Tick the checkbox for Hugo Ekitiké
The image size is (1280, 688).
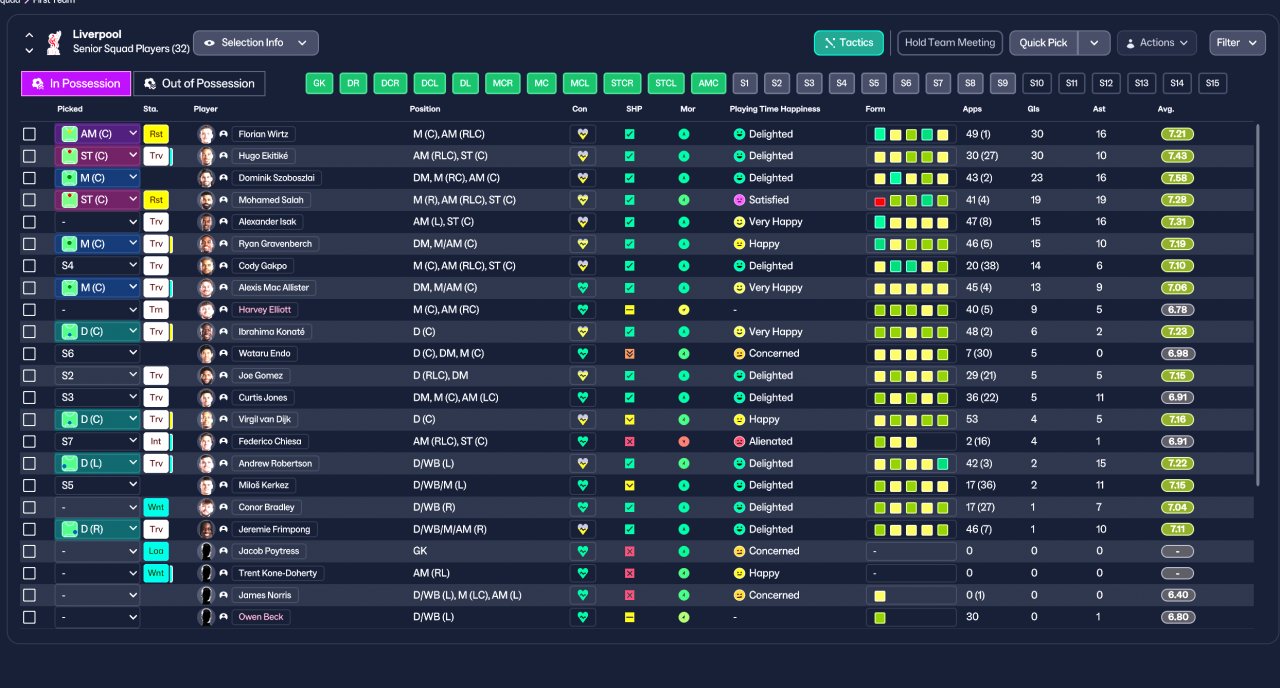click(29, 156)
